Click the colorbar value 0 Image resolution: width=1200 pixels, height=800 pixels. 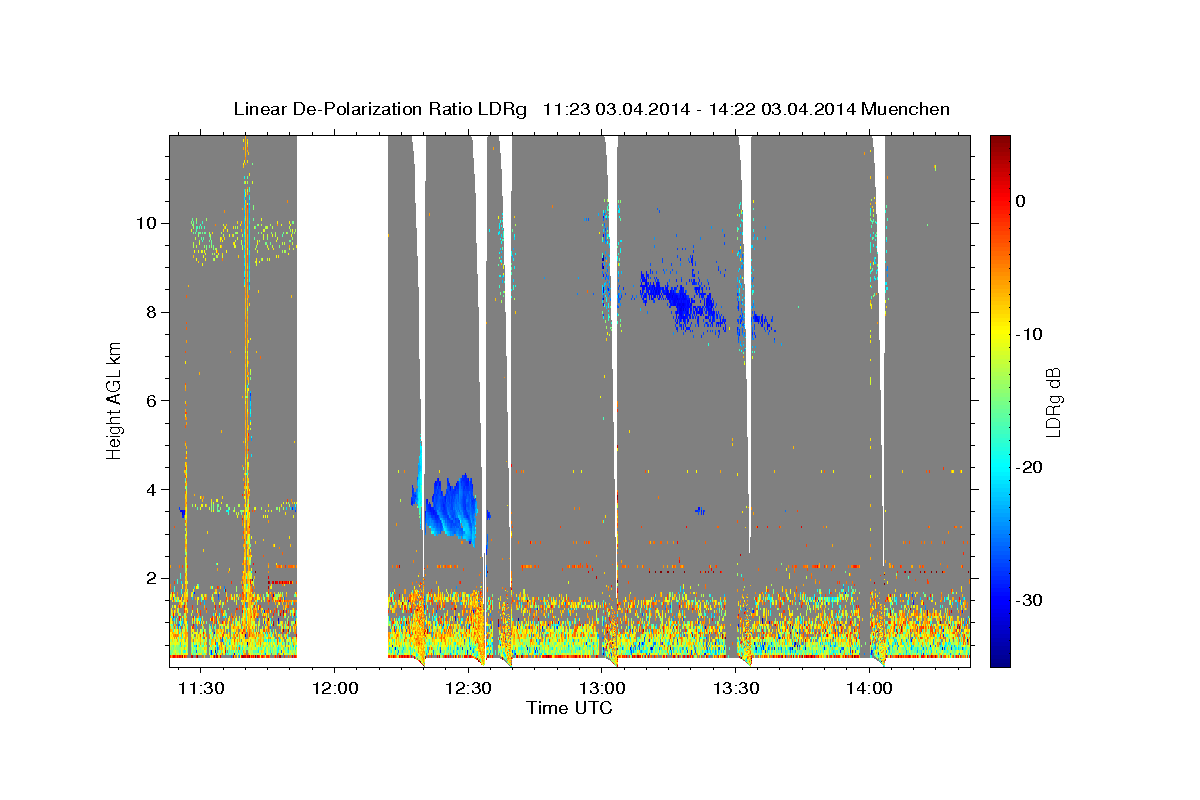[x=1021, y=201]
